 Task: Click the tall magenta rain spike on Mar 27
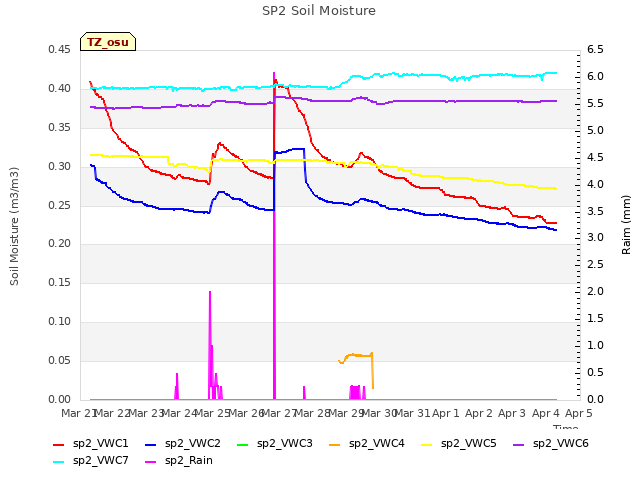pos(274,237)
